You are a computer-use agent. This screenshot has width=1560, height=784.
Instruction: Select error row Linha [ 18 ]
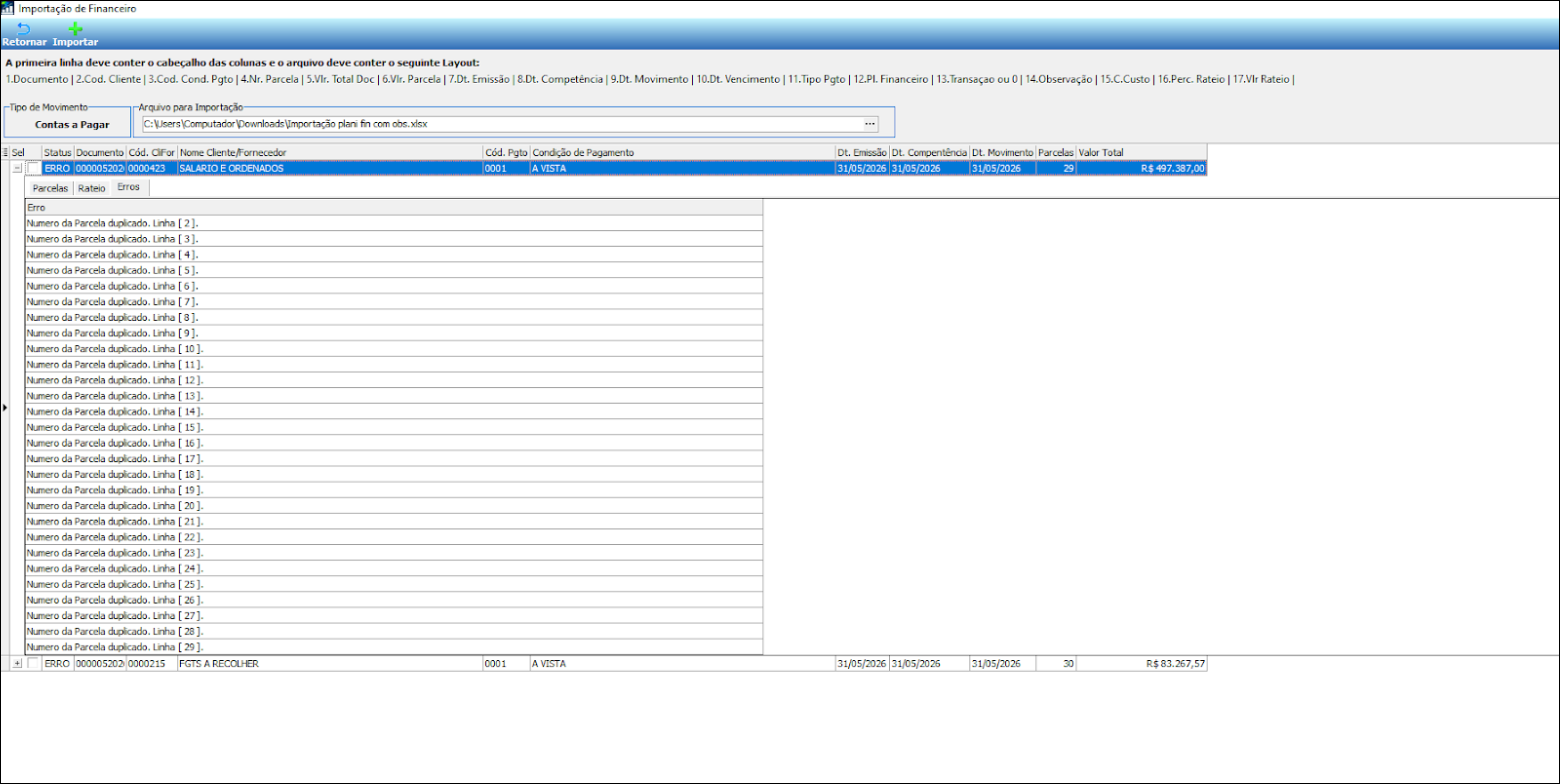coord(394,474)
